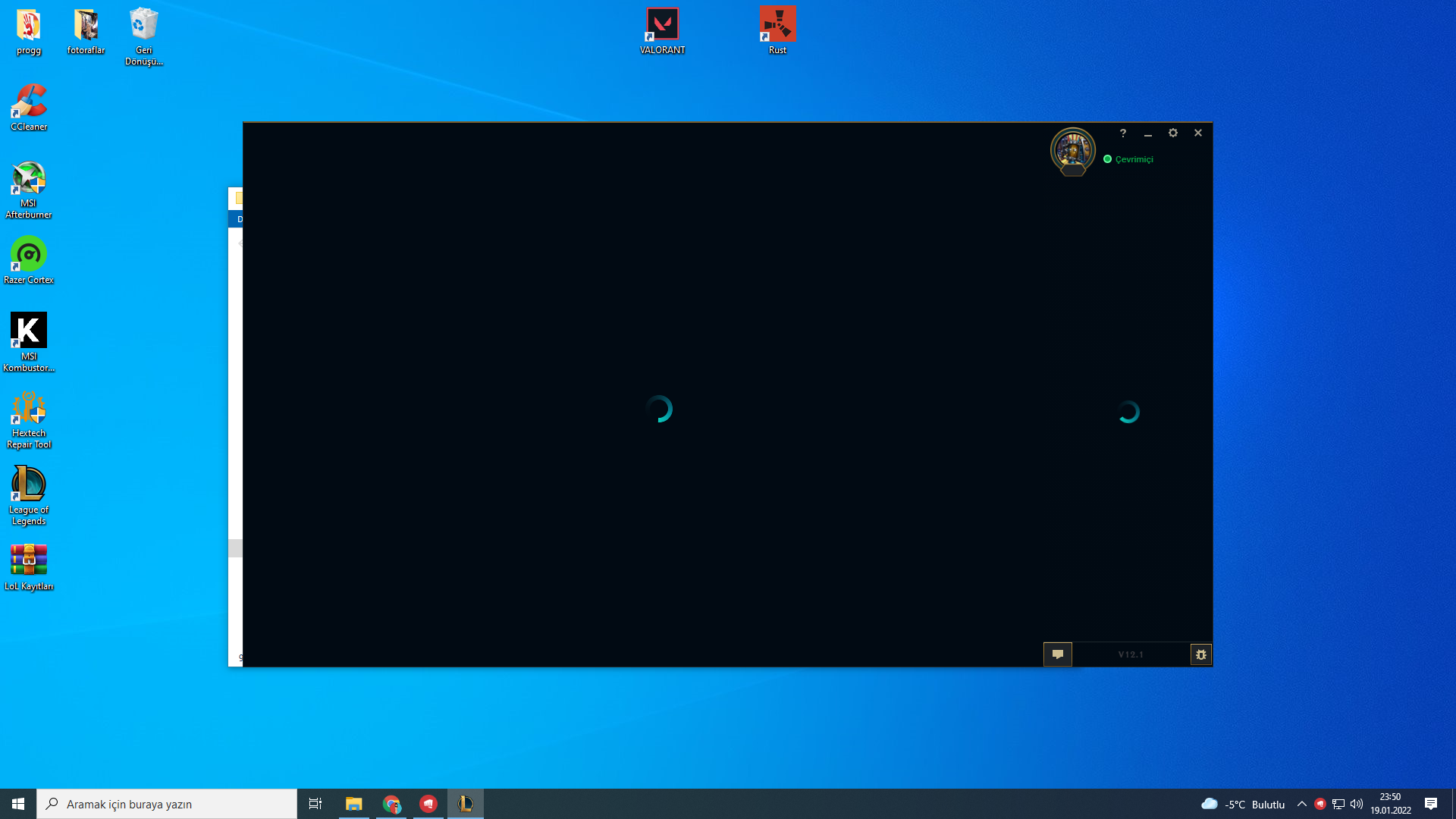
Task: Click the summoner profile avatar icon
Action: tap(1072, 149)
